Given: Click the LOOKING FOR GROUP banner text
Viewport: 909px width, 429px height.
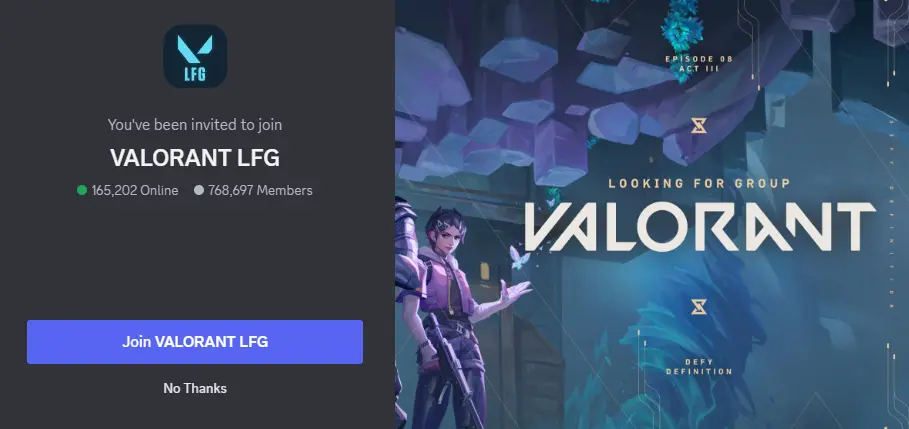Looking at the screenshot, I should [x=699, y=184].
